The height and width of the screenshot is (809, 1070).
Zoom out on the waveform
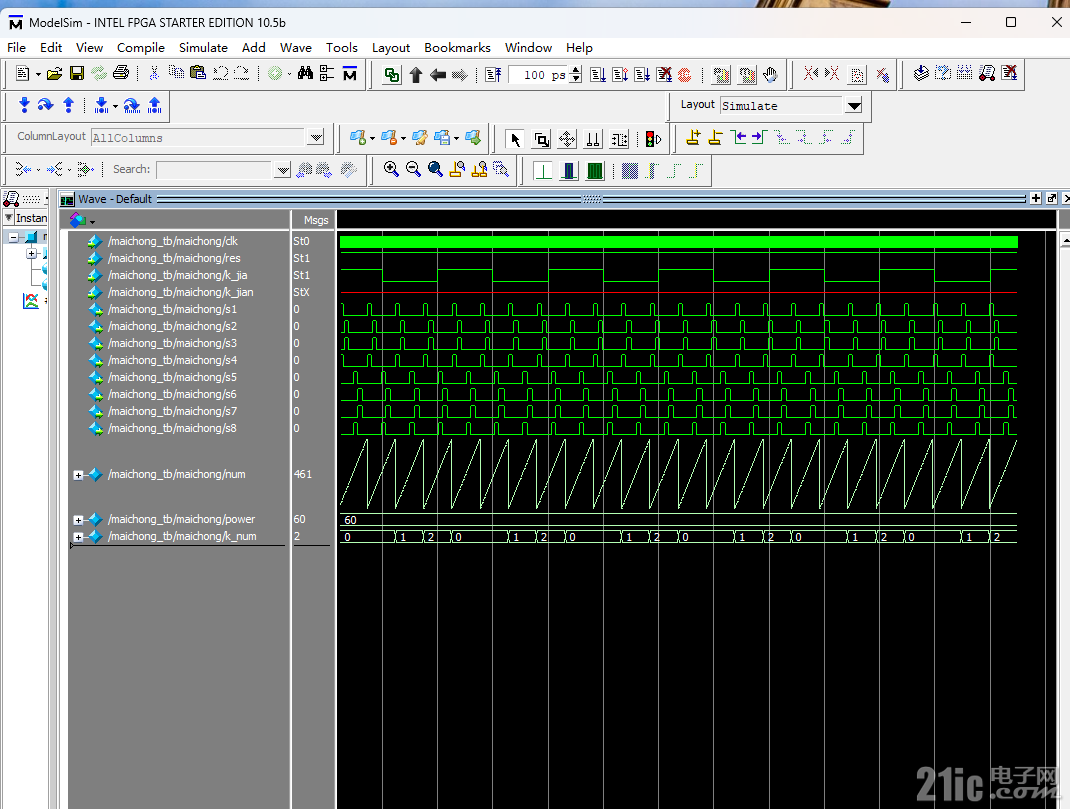click(413, 169)
